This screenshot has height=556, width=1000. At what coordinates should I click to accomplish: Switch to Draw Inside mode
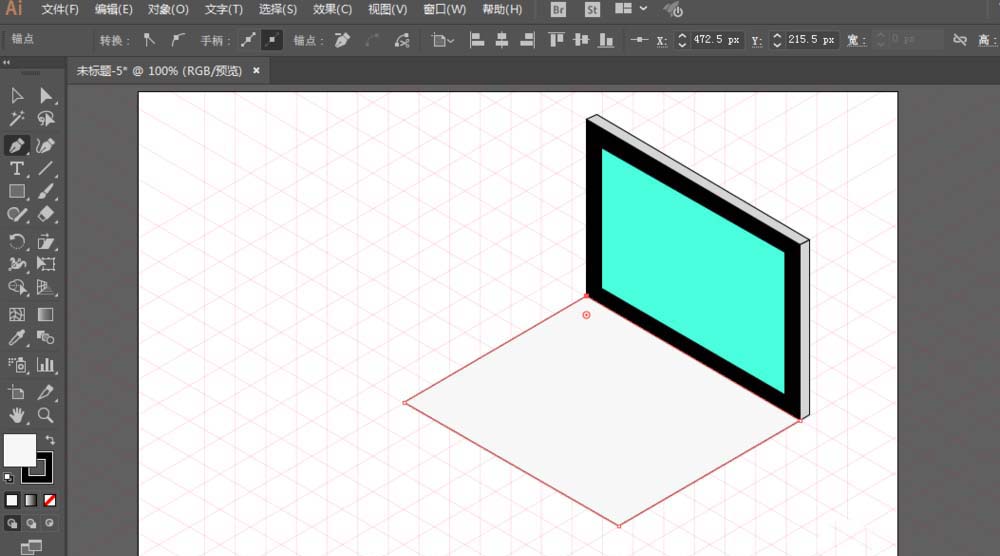pyautogui.click(x=49, y=523)
